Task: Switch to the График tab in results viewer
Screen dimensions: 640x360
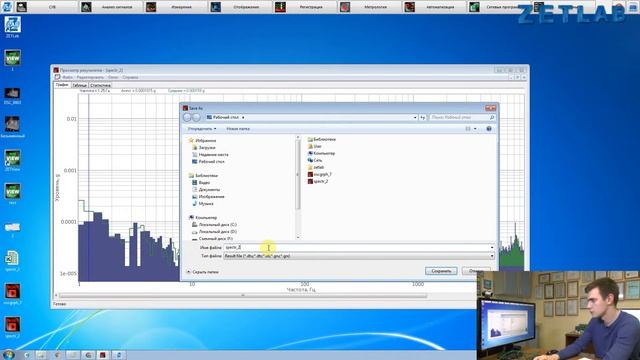Action: 62,85
